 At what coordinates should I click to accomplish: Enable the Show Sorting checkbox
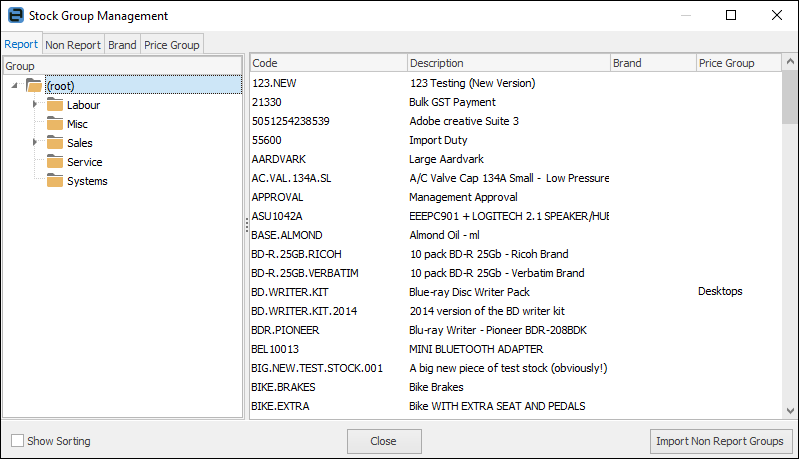click(17, 441)
